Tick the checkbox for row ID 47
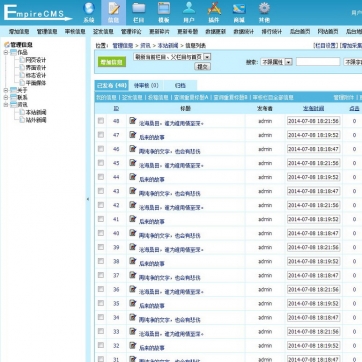 101,135
